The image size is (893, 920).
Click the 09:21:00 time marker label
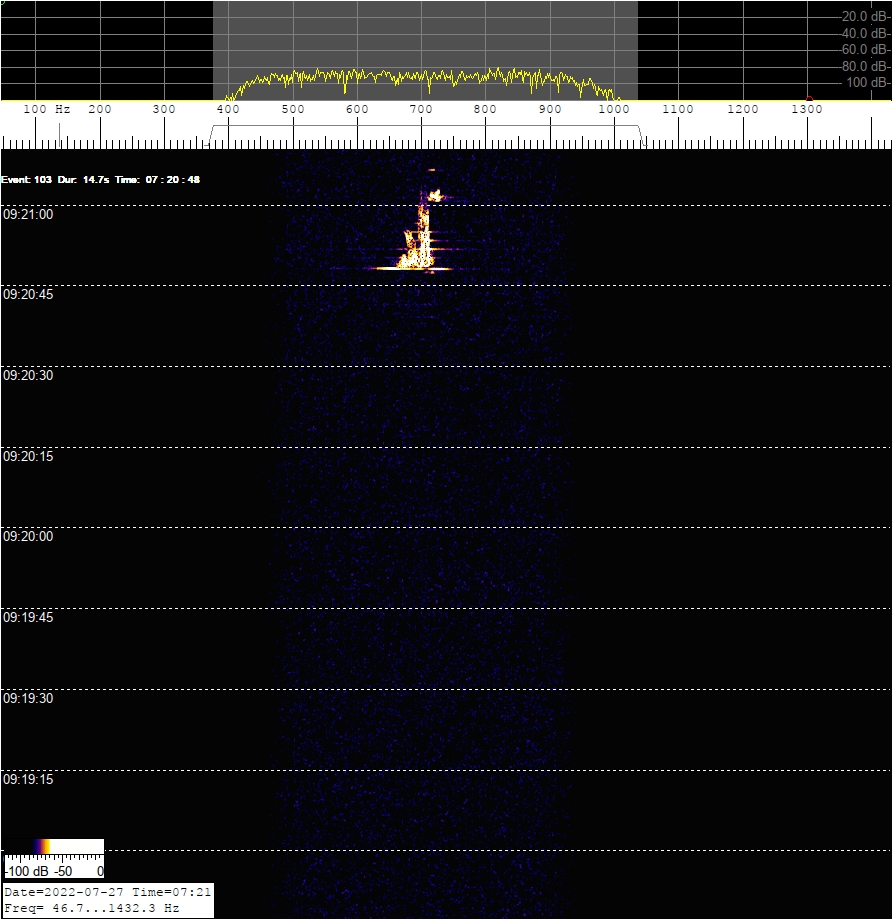click(x=28, y=214)
